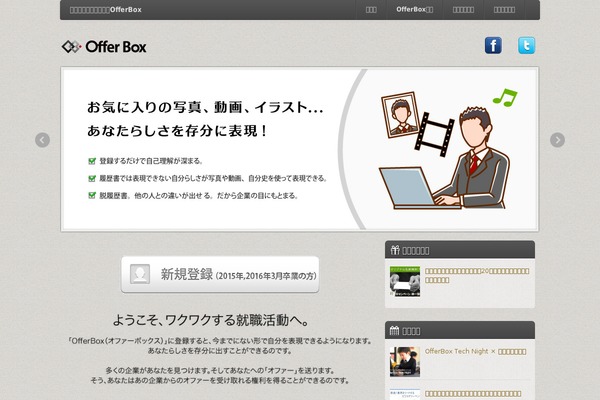The height and width of the screenshot is (400, 600).
Task: Open the OfferBox Tech Night link
Action: coord(475,351)
